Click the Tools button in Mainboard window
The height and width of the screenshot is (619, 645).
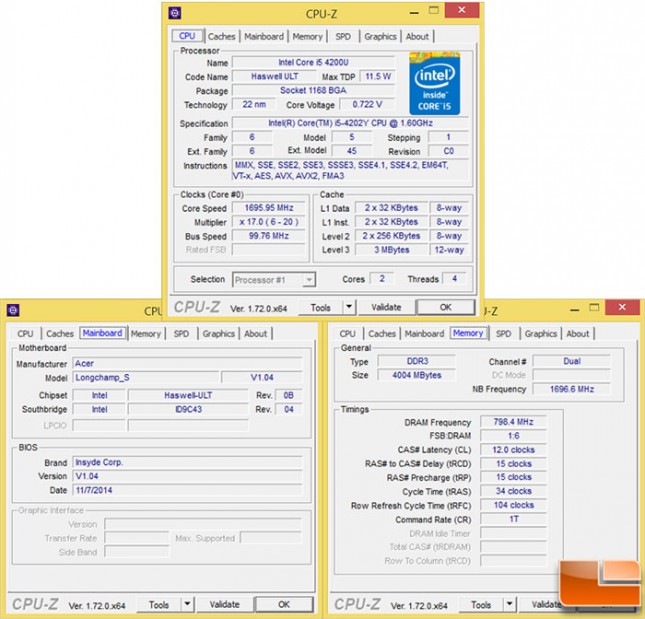(159, 604)
